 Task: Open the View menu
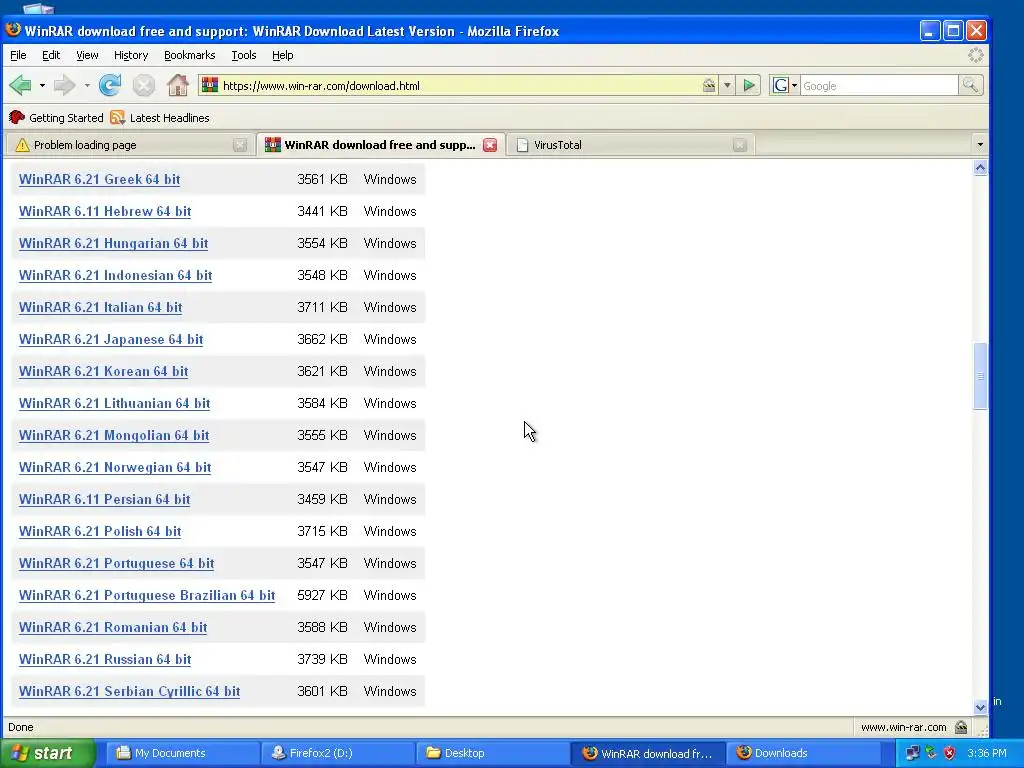pos(87,56)
